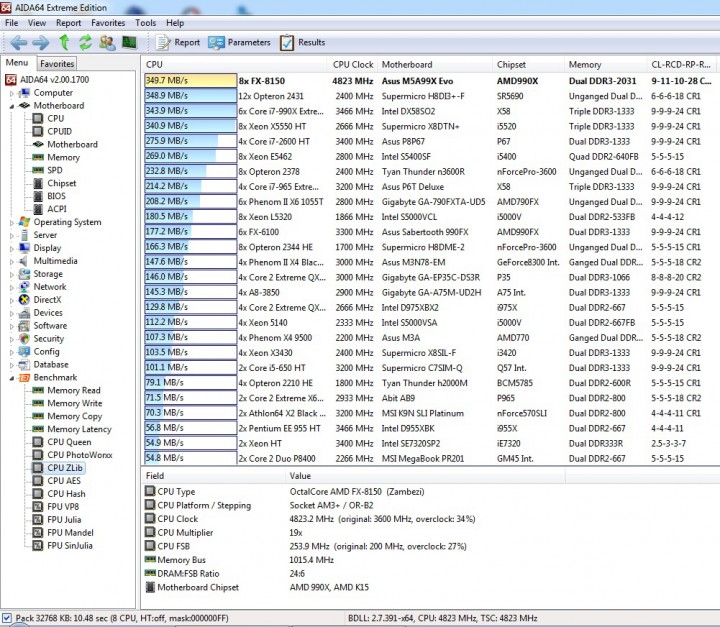Screen dimensions: 720x627
Task: Click the Field column header in details
Action: (213, 475)
